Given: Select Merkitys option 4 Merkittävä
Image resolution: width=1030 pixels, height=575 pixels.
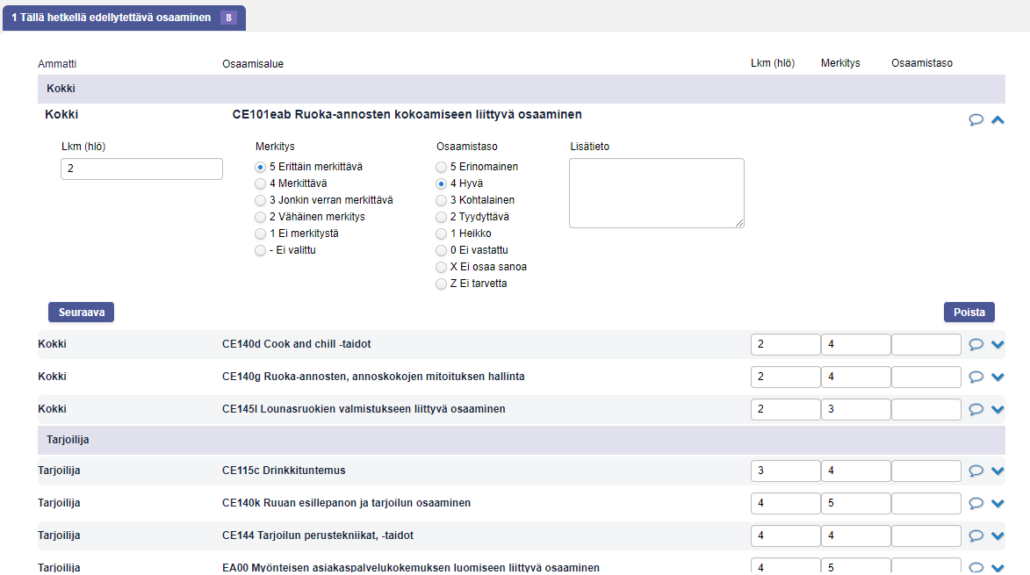Looking at the screenshot, I should coord(261,184).
